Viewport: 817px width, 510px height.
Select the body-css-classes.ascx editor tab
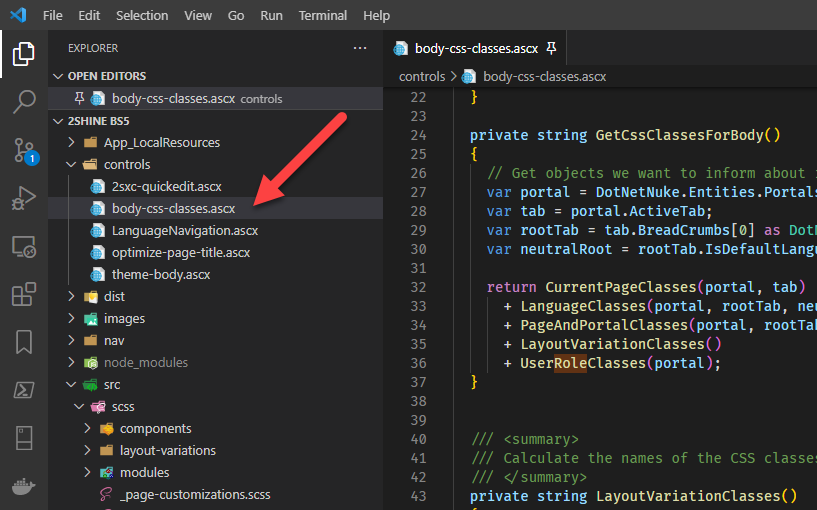(476, 48)
